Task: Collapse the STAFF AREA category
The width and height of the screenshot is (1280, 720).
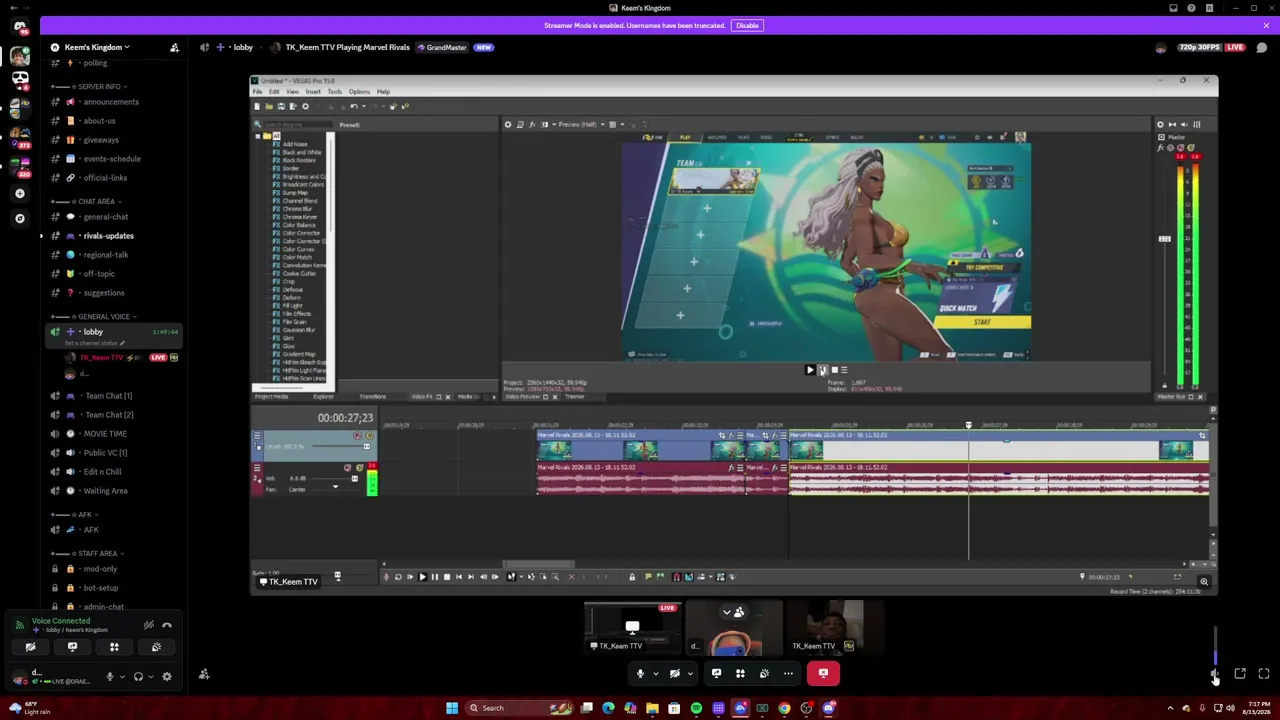Action: tap(88, 554)
